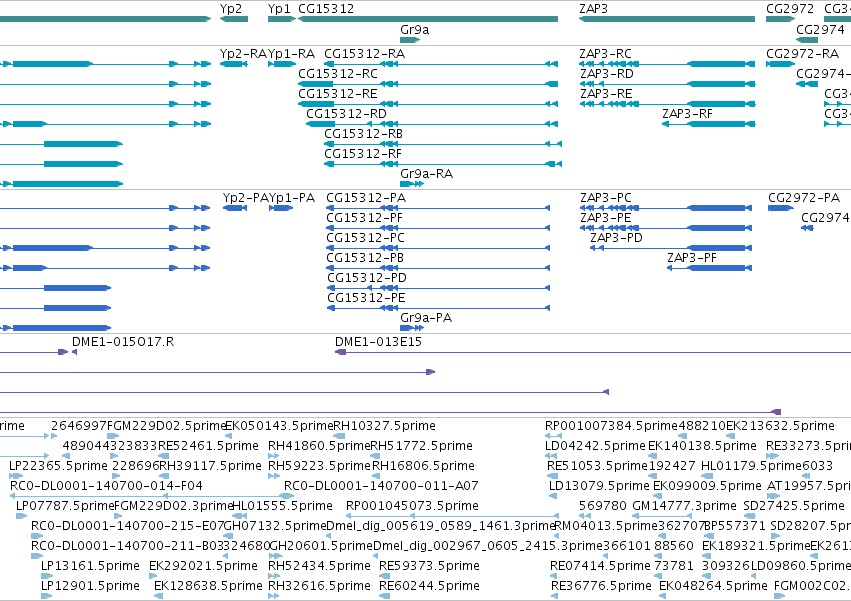
Task: Click the ZAP3-RF transcript glyph bar
Action: pyautogui.click(x=709, y=124)
